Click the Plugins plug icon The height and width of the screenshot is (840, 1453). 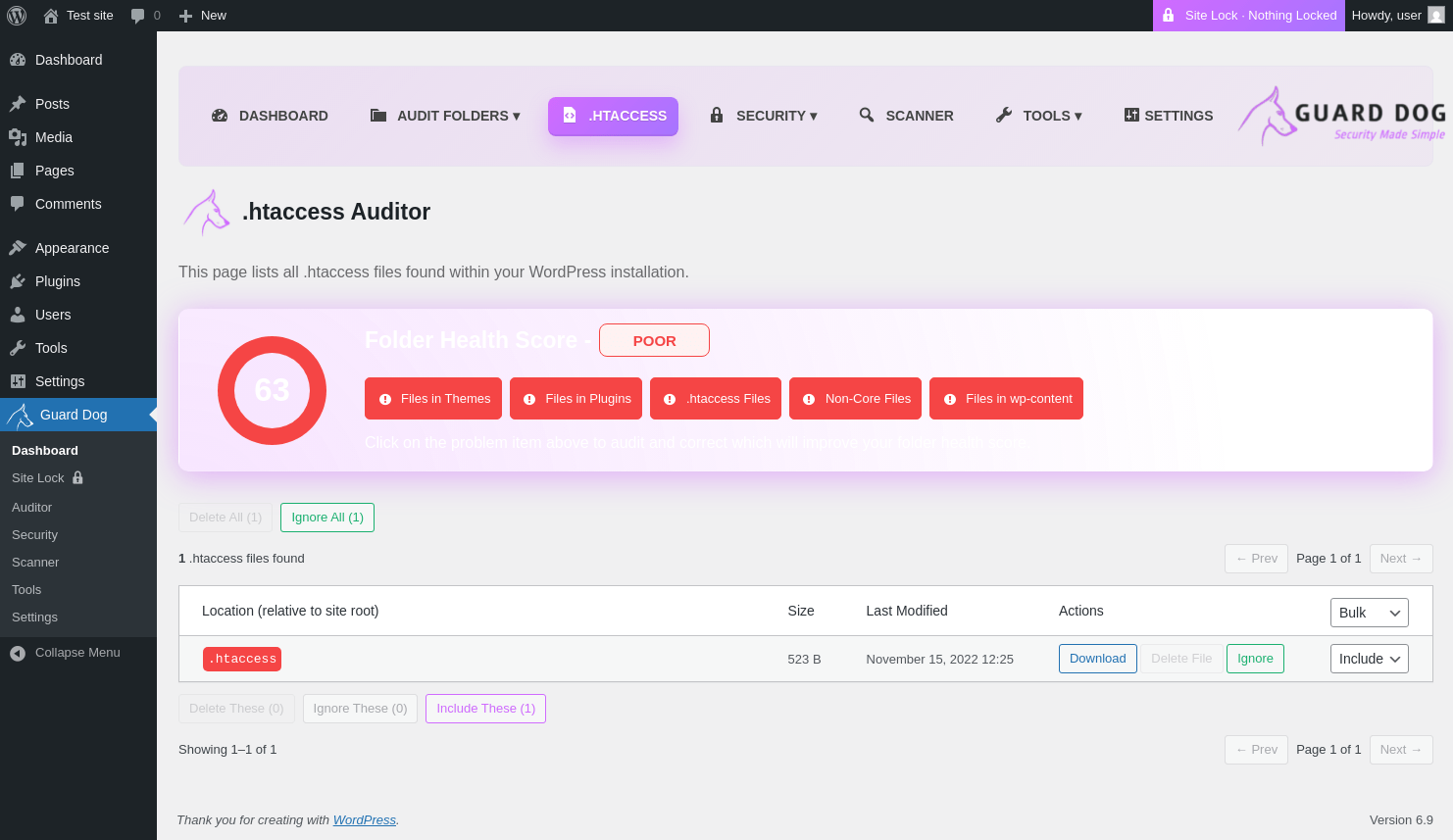click(18, 281)
